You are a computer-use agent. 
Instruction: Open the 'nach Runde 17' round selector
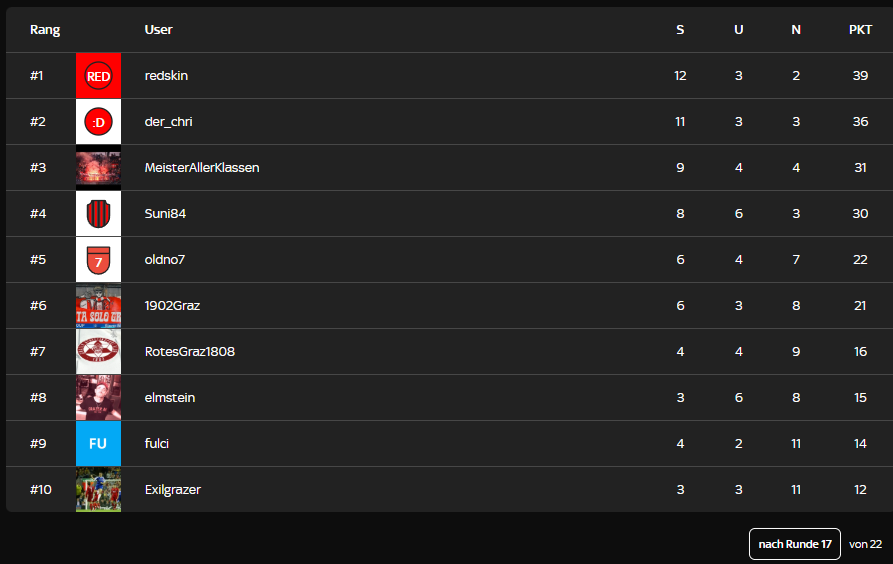point(795,544)
